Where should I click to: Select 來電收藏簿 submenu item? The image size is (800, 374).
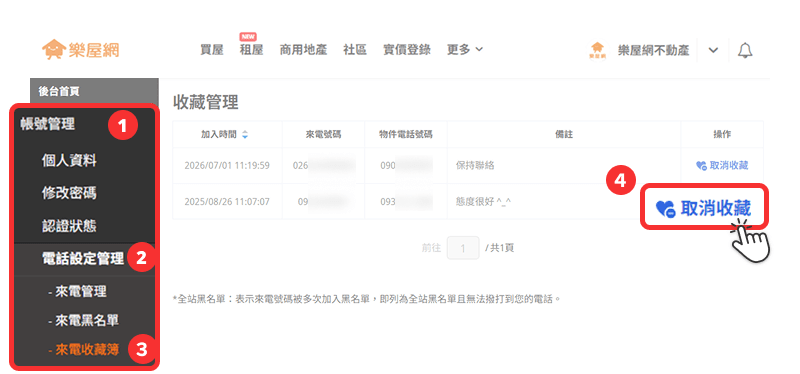click(x=83, y=350)
